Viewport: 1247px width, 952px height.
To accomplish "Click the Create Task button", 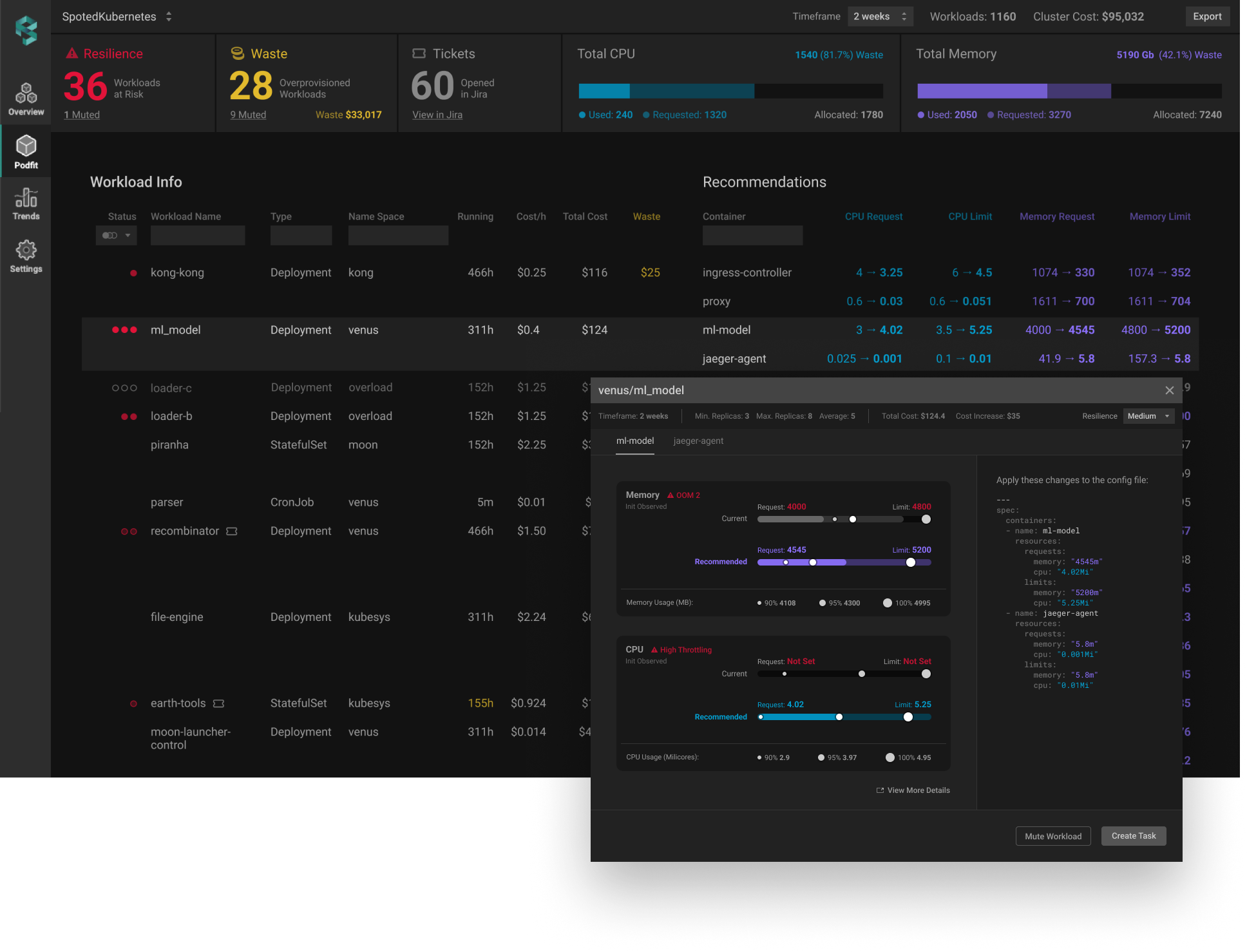I will [1133, 836].
